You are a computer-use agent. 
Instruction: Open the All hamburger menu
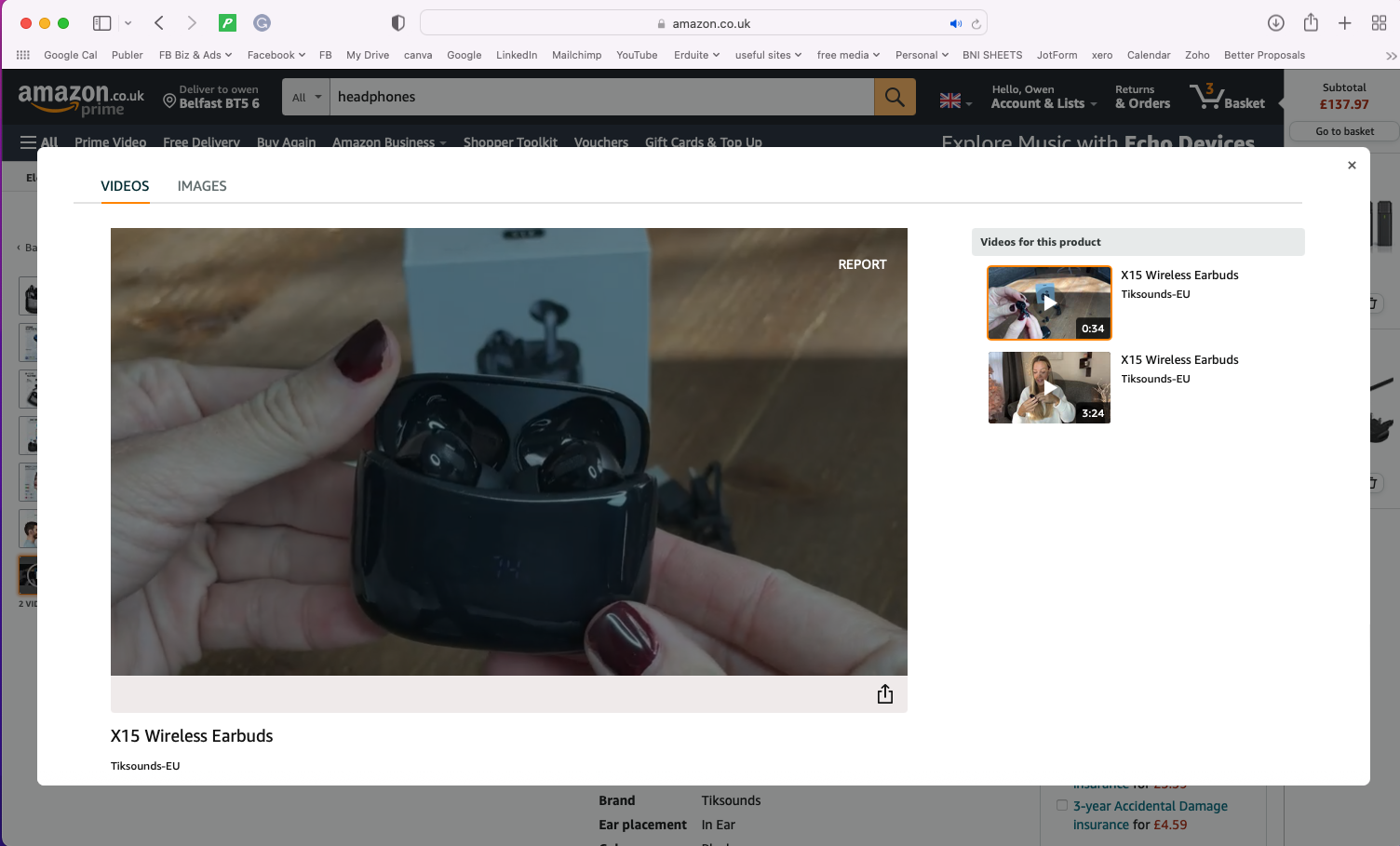(39, 142)
